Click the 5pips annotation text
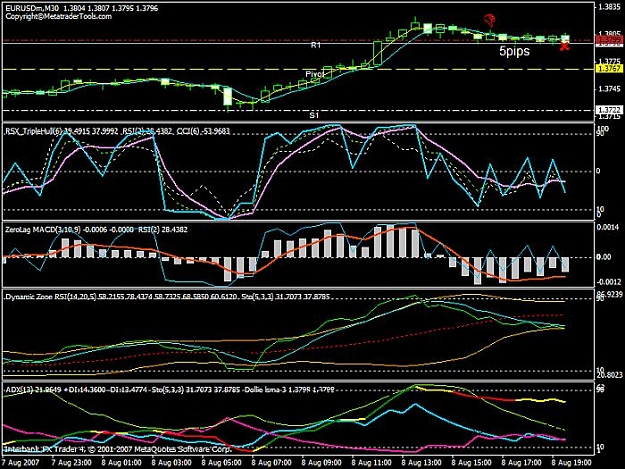Image resolution: width=625 pixels, height=469 pixels. pos(515,51)
